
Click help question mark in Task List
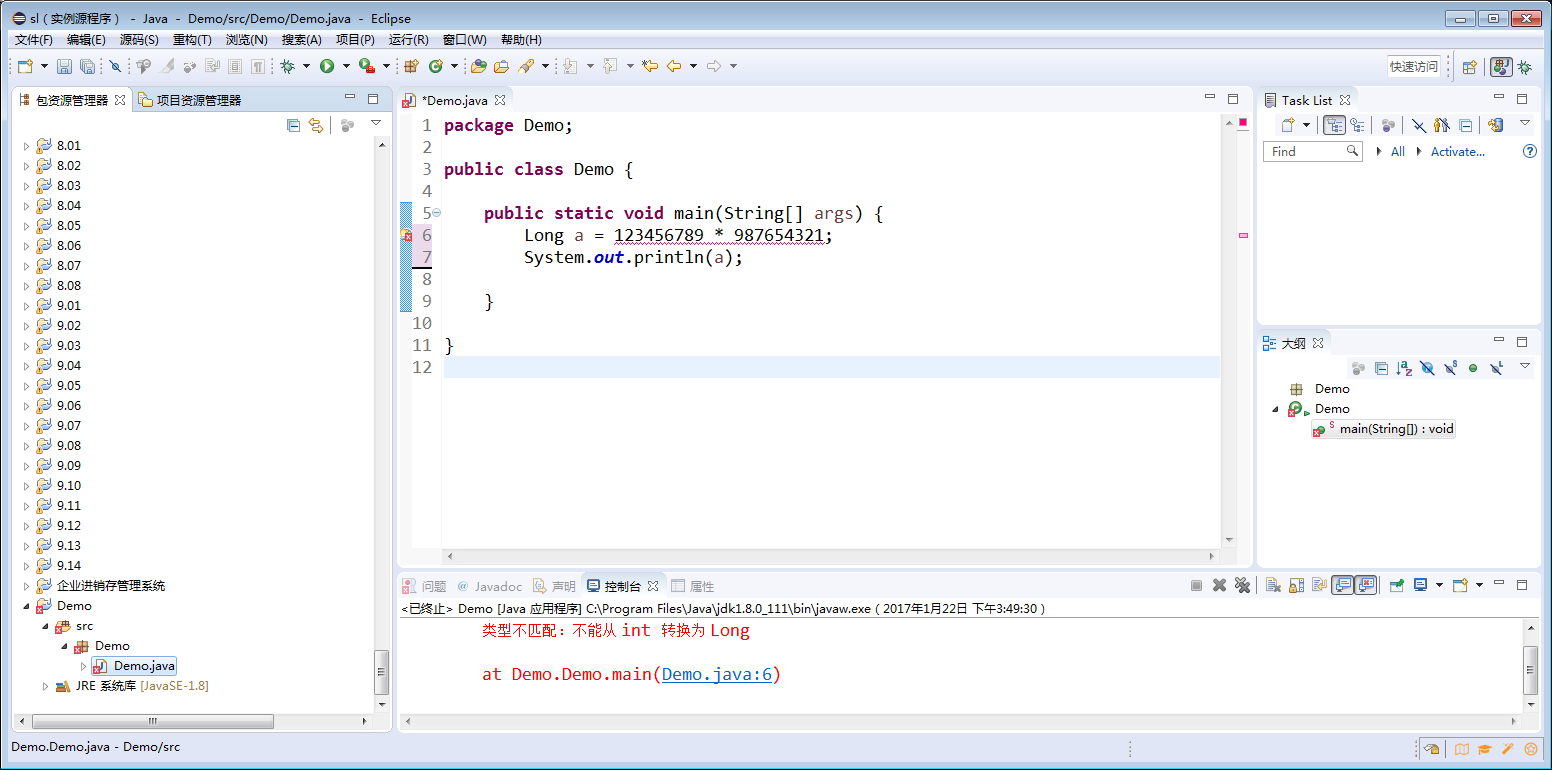click(1529, 151)
